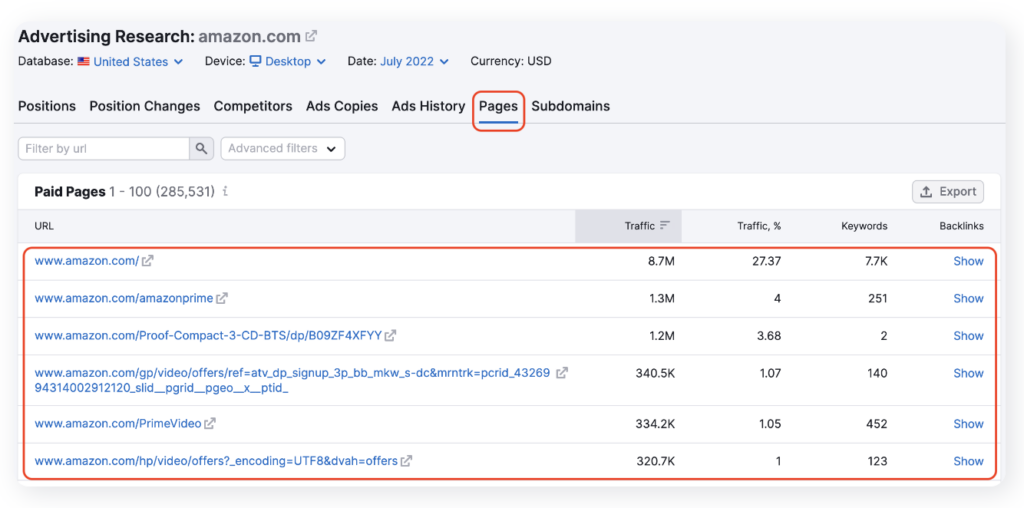Click keywords value 251
Screen dimensions: 1024x508
pyautogui.click(x=877, y=298)
